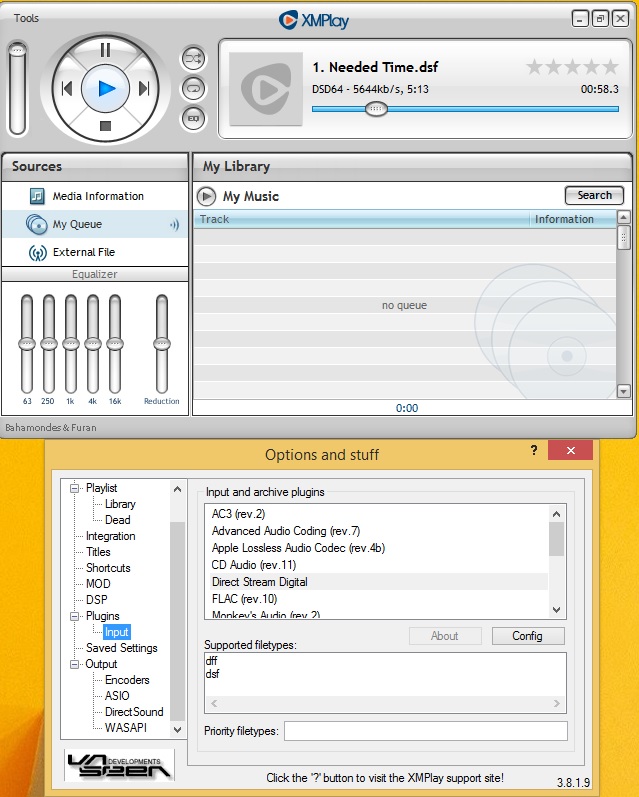639x797 pixels.
Task: Collapse the Output tree node
Action: pyautogui.click(x=75, y=664)
